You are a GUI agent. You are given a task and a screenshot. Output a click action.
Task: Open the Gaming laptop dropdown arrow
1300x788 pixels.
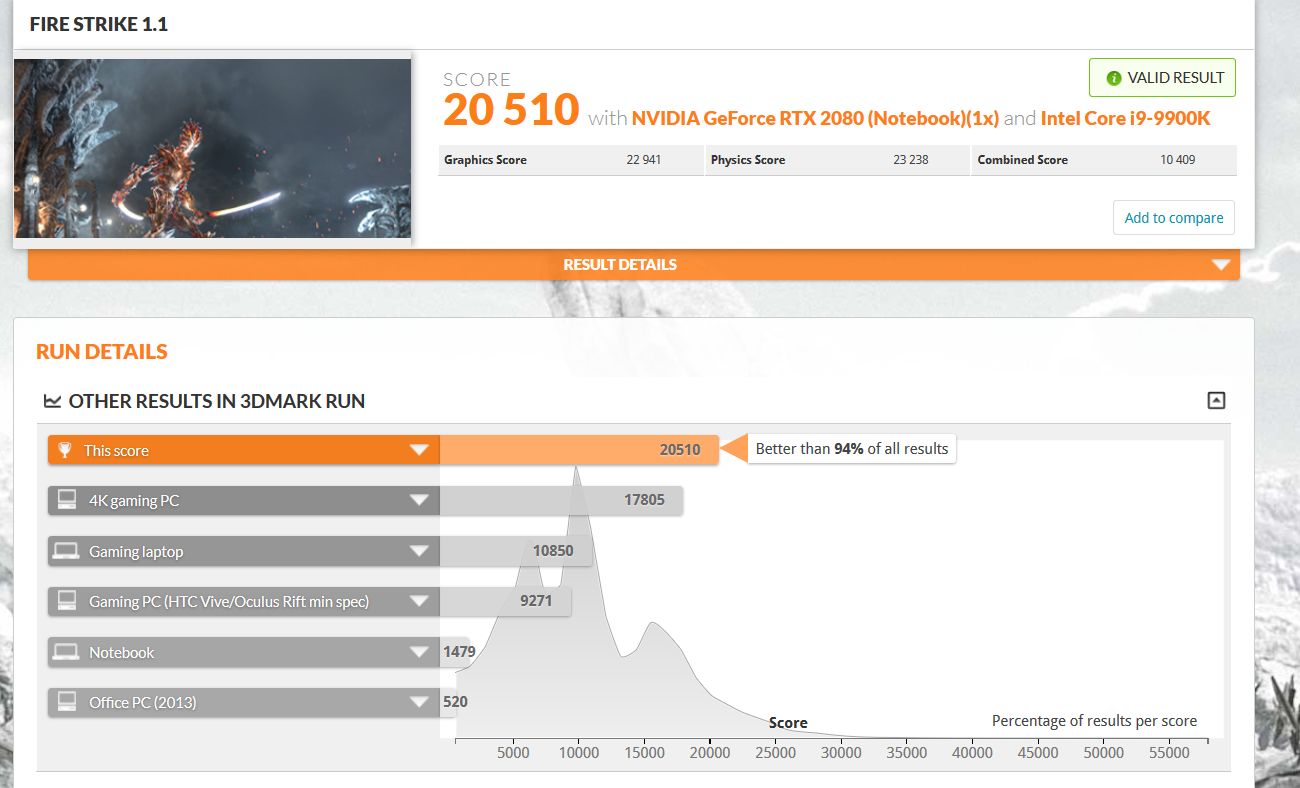point(419,552)
